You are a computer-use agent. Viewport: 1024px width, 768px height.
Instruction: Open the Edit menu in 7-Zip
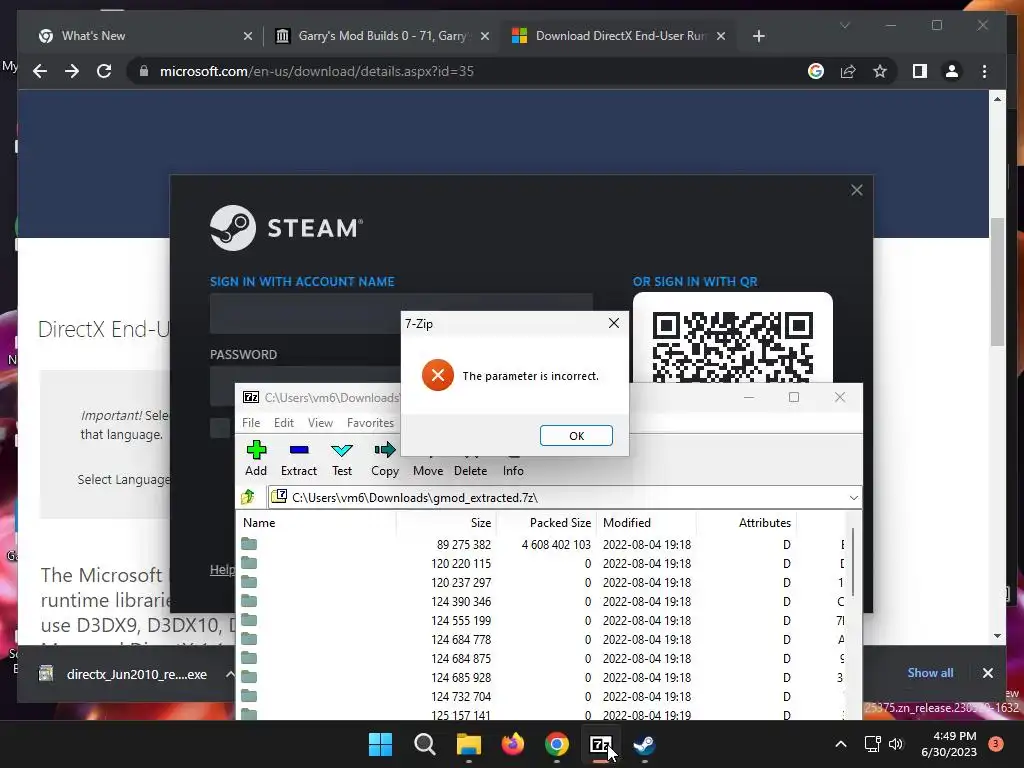pos(283,423)
